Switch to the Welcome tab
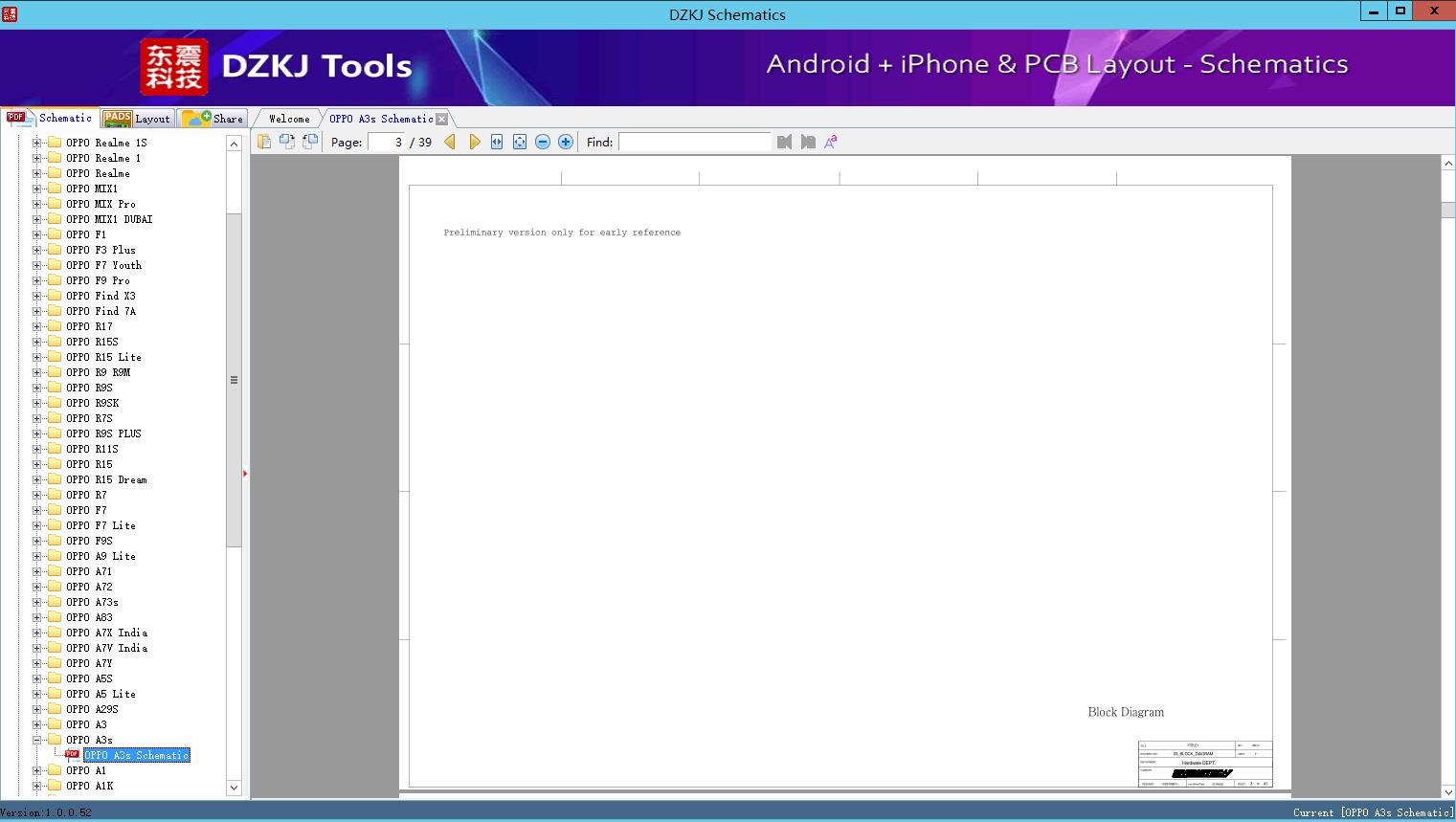This screenshot has height=822, width=1456. click(289, 119)
